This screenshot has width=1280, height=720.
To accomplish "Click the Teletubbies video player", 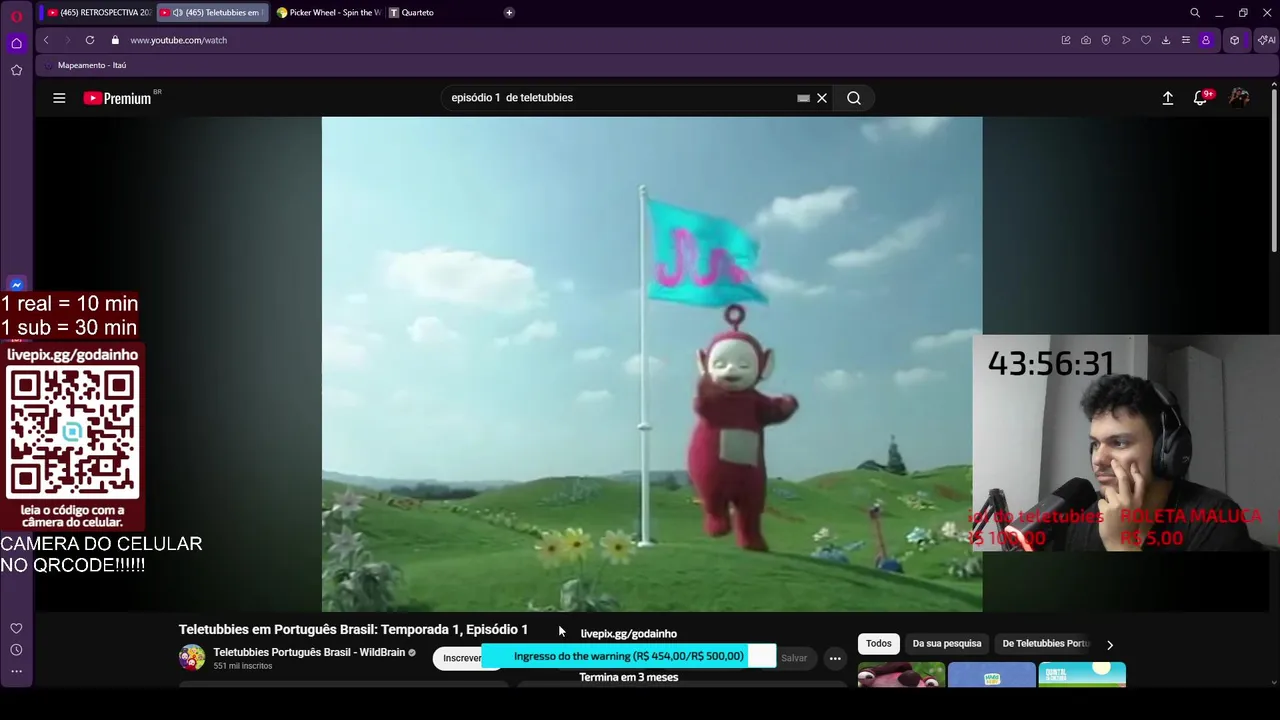I will [x=652, y=364].
